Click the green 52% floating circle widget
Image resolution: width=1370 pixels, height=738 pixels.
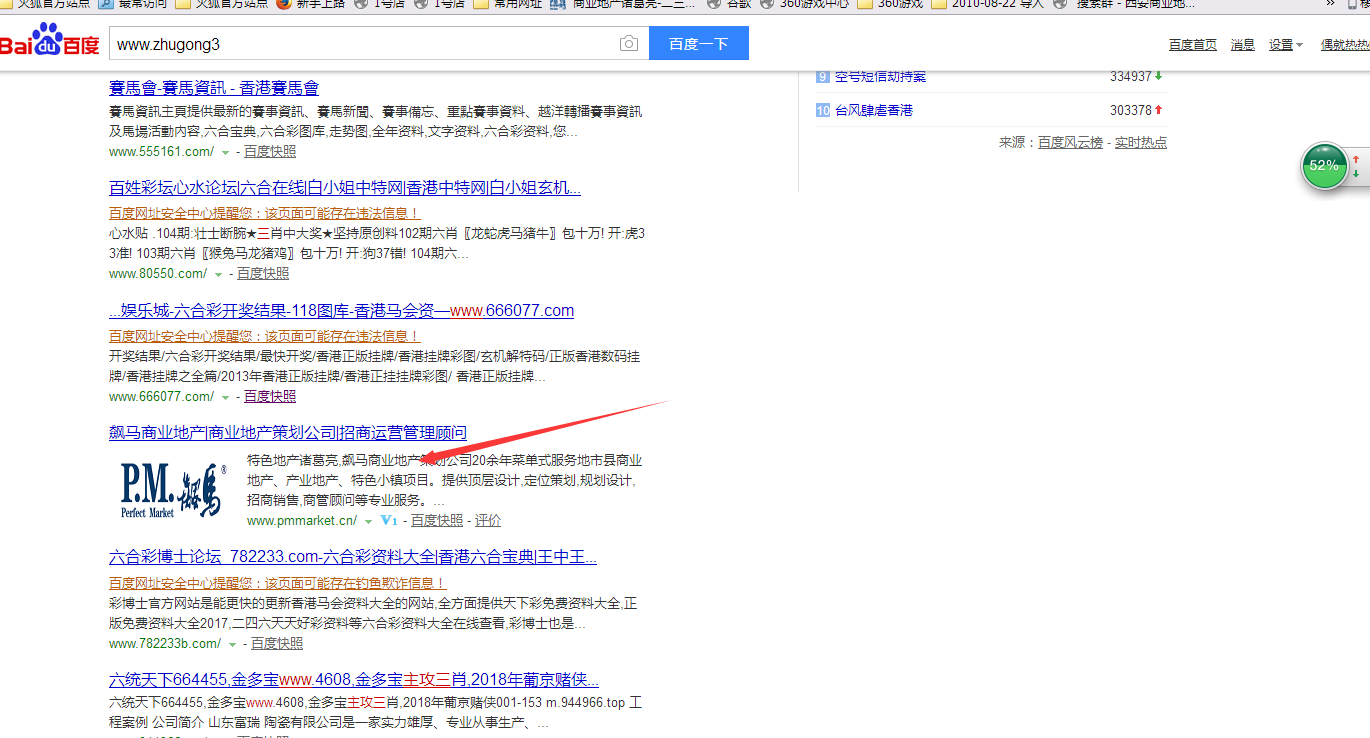tap(1324, 166)
